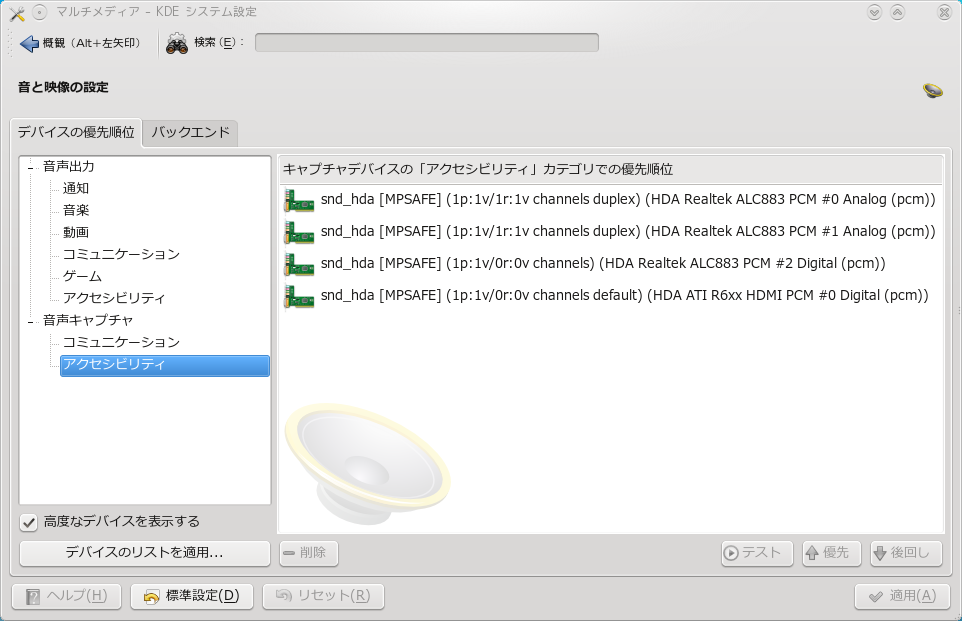Toggle 高度なデバイスを表示する checkbox
This screenshot has width=962, height=621.
pos(28,522)
